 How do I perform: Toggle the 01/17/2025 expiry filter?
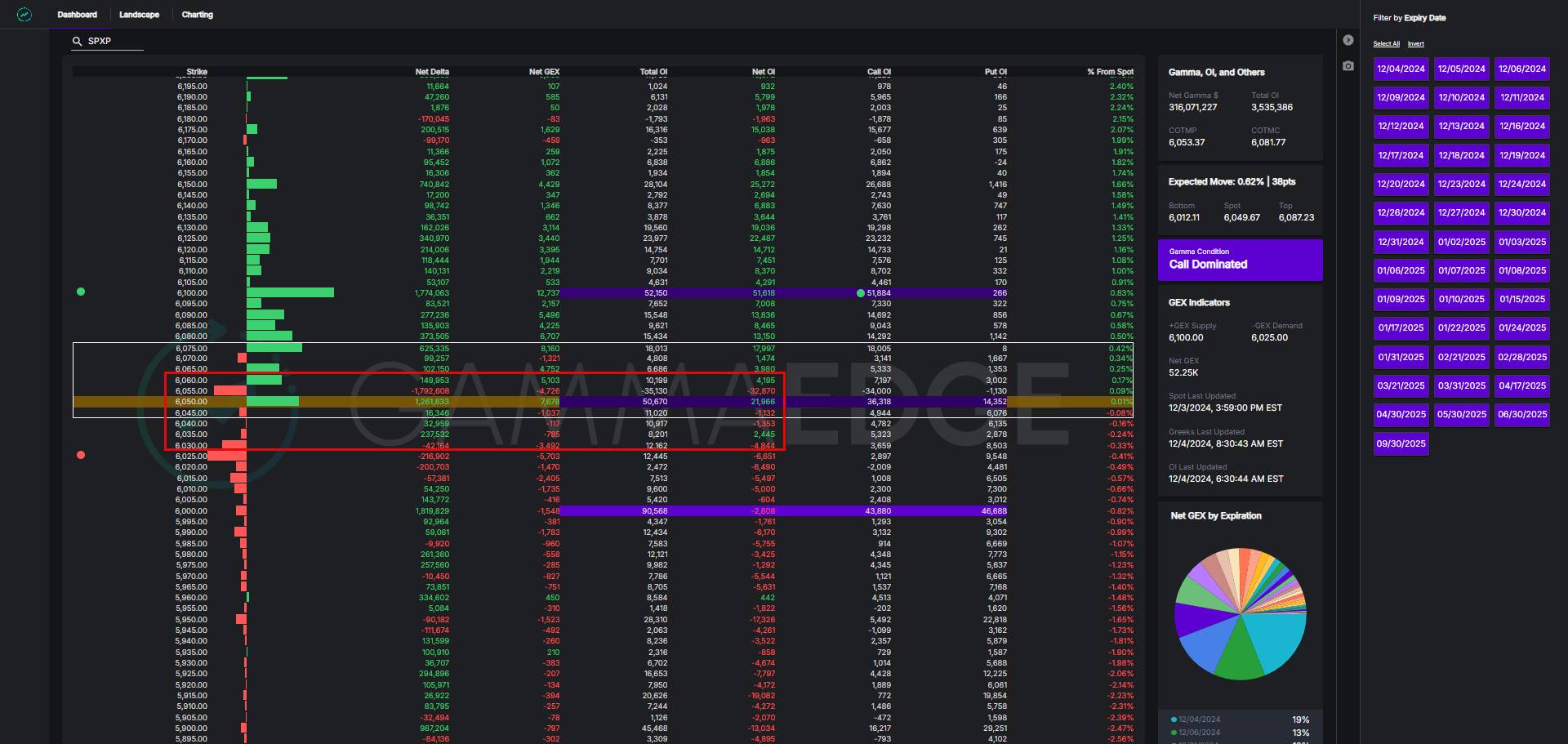tap(1401, 327)
